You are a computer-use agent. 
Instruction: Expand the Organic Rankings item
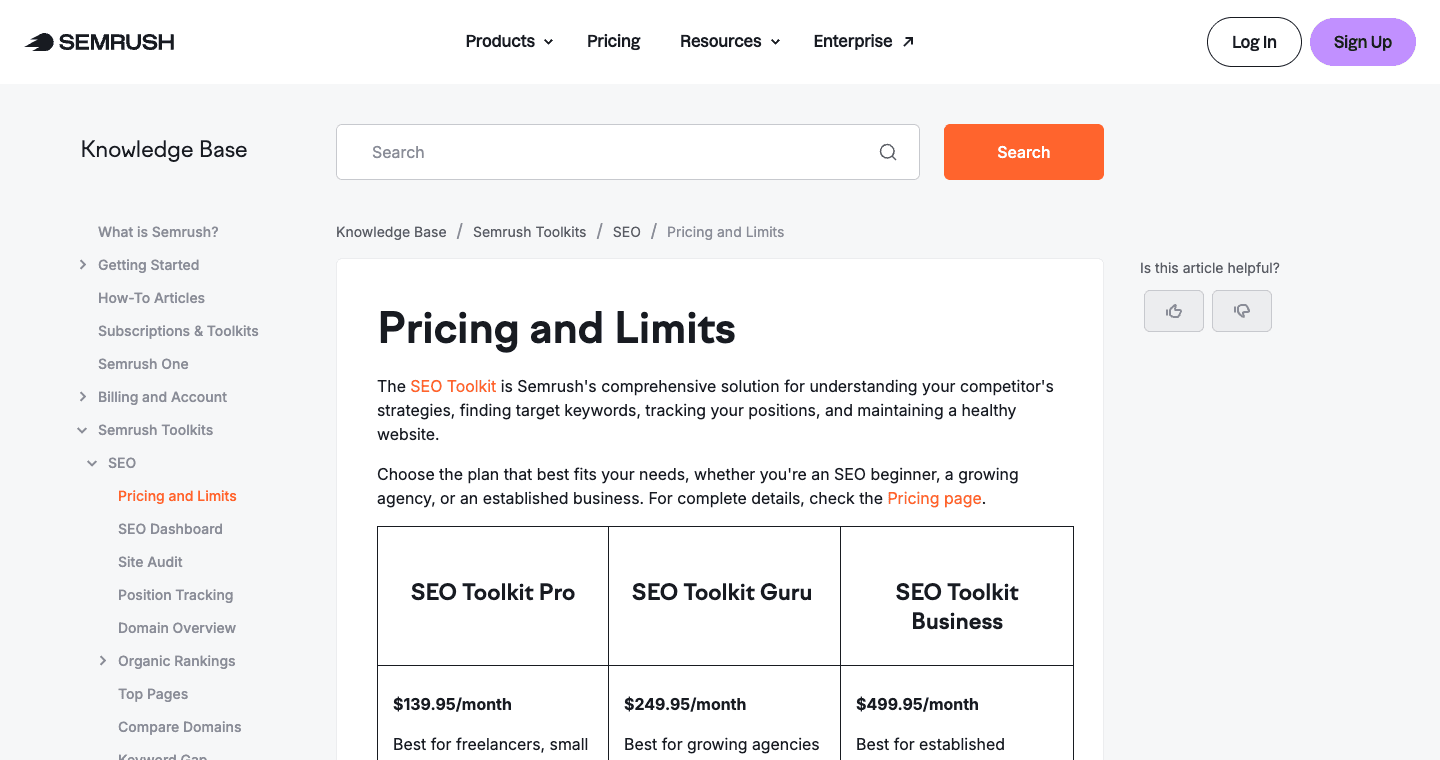pos(103,660)
